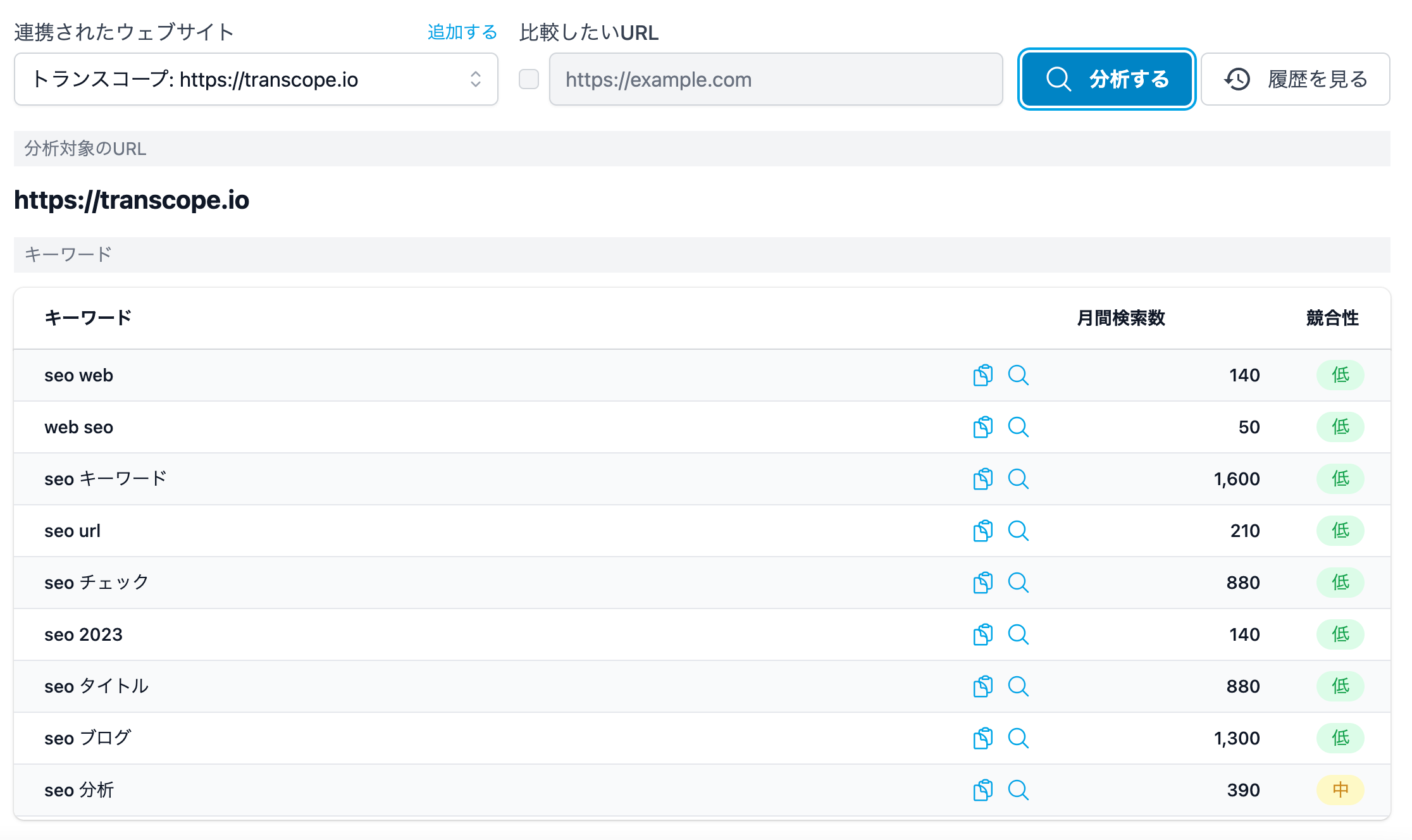Copy the 'web seo' keyword
The image size is (1412, 840).
982,427
